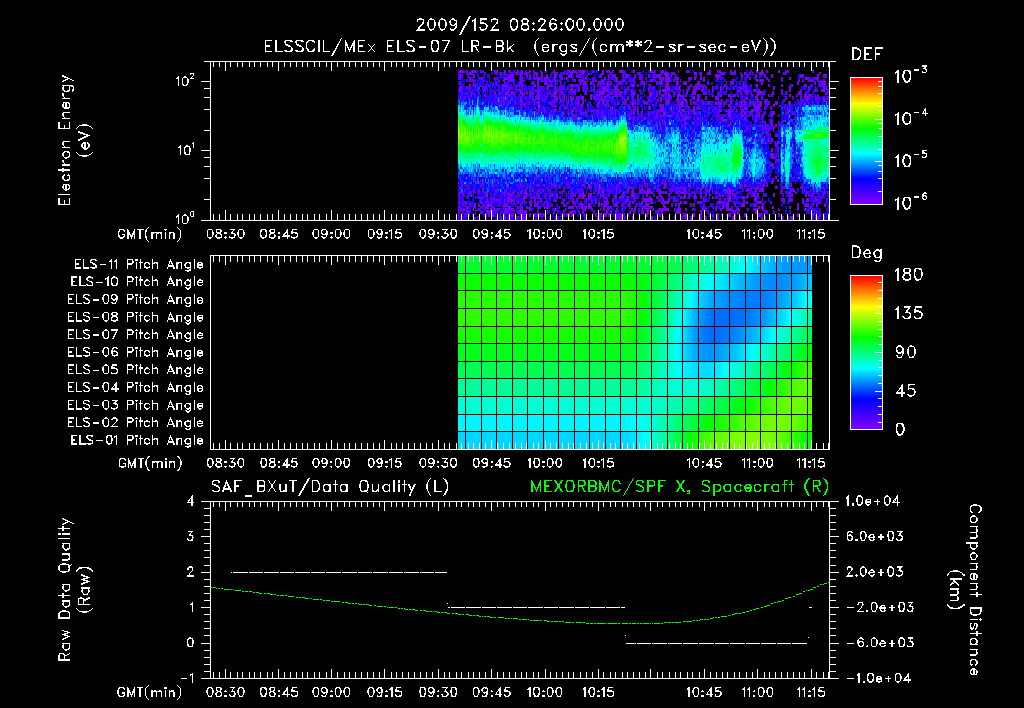
Task: Click the '3' tick on Raw Data Quality axis
Action: (x=191, y=536)
